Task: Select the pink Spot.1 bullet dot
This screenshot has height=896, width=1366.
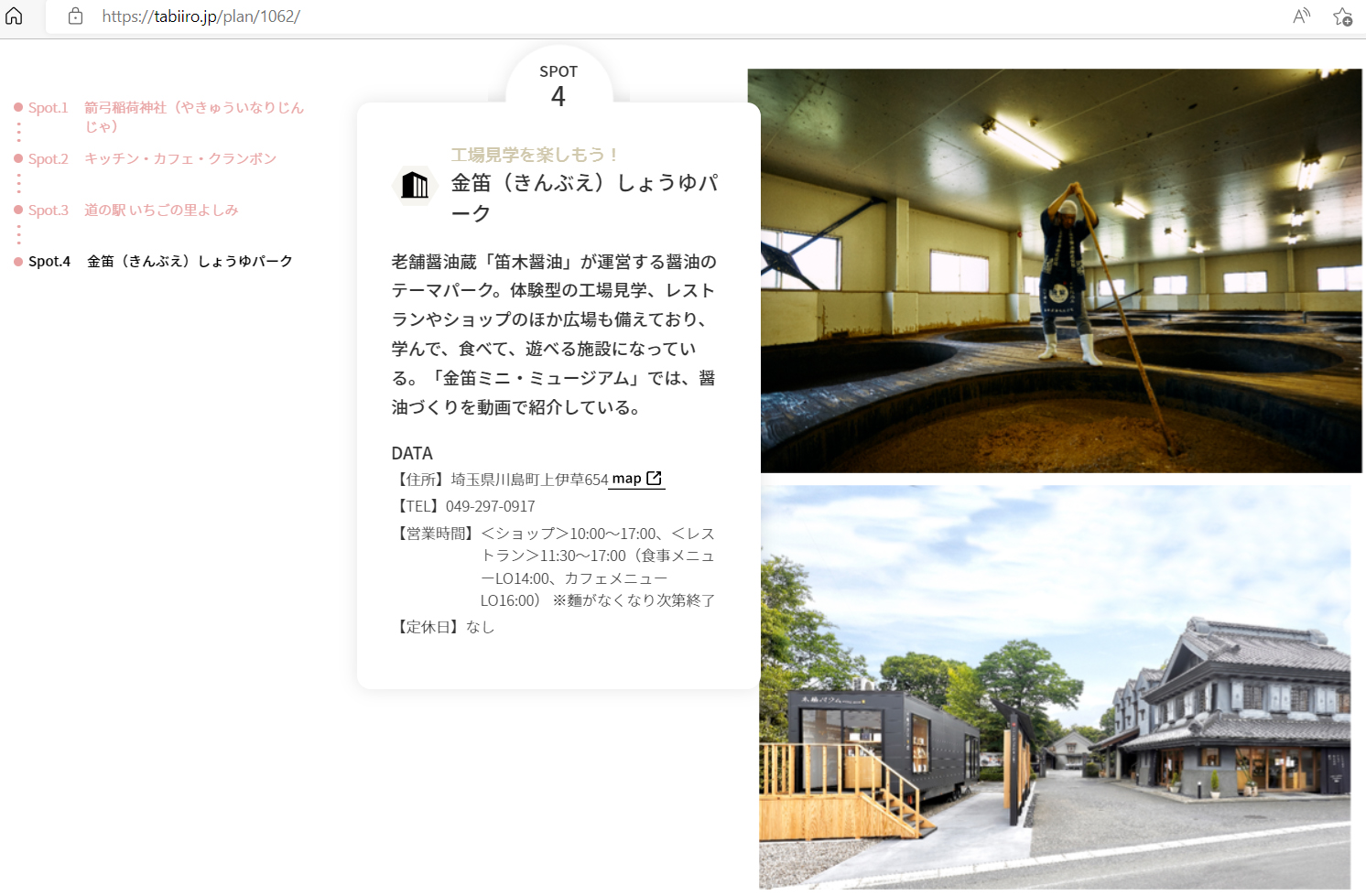Action: pyautogui.click(x=18, y=107)
